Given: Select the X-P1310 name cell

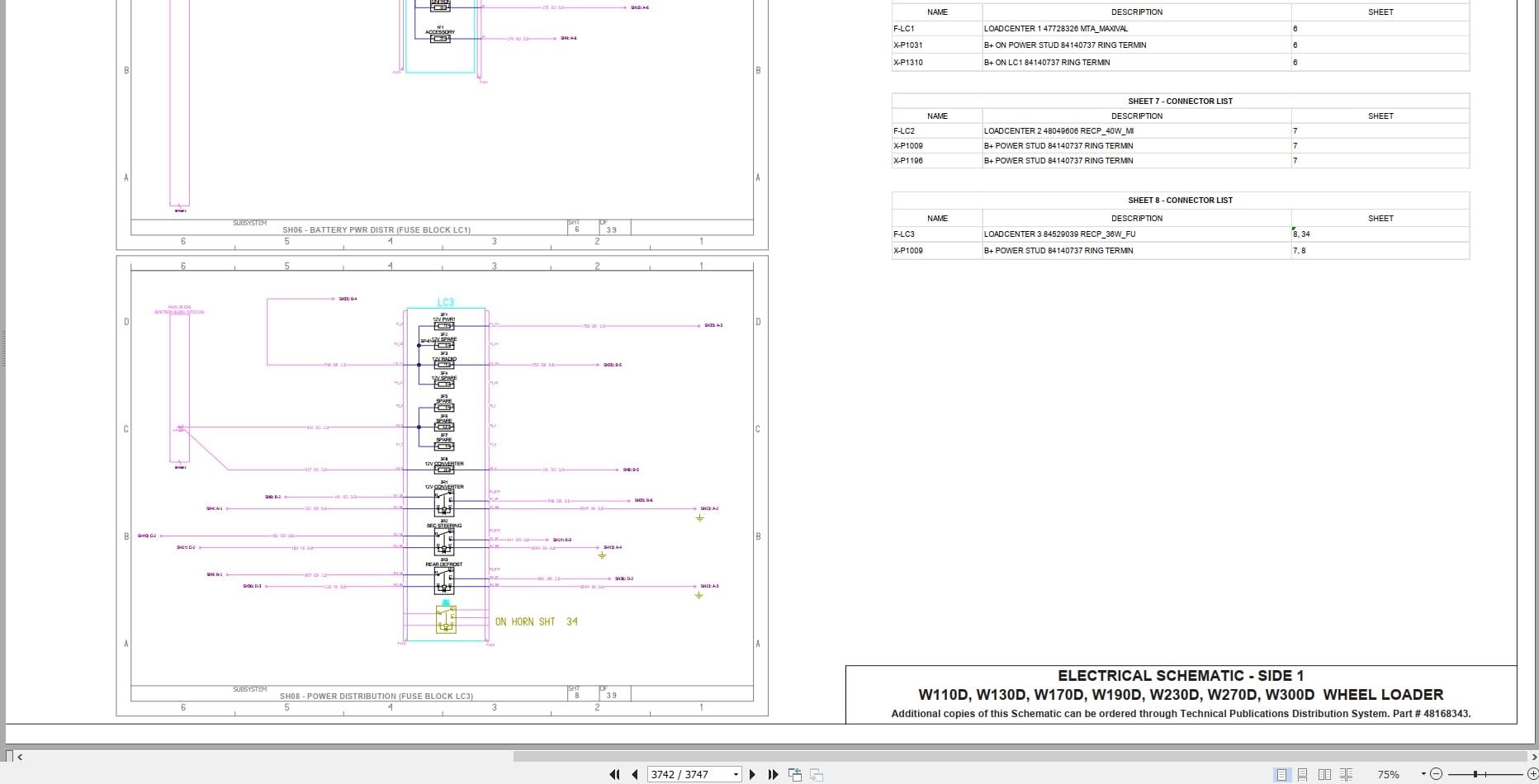Looking at the screenshot, I should tap(937, 62).
